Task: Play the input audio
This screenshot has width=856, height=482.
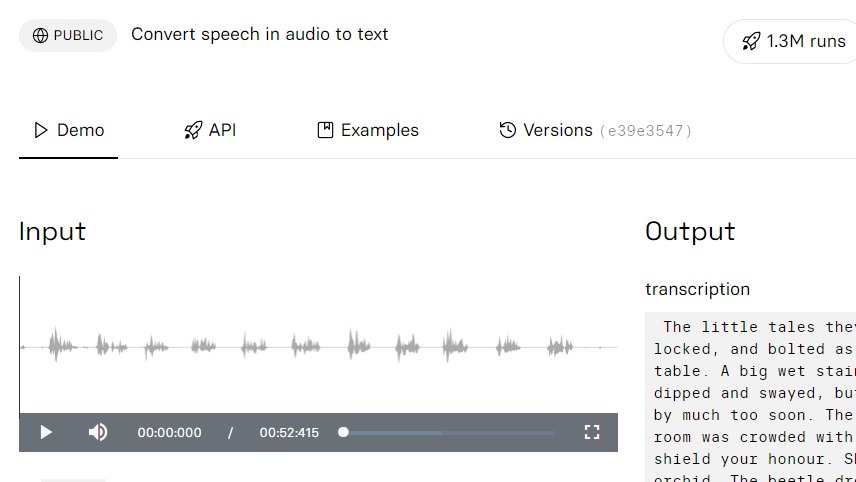Action: (46, 432)
